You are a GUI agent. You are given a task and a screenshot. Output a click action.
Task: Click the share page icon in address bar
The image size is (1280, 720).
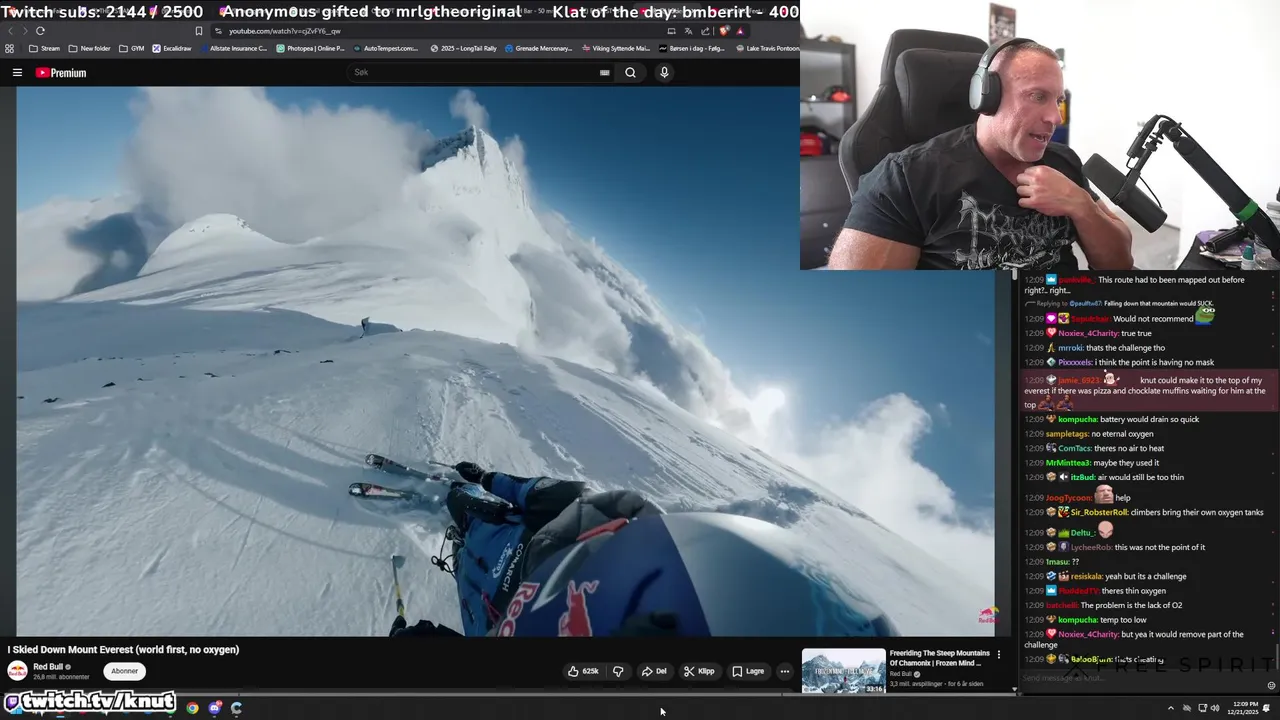tap(704, 31)
